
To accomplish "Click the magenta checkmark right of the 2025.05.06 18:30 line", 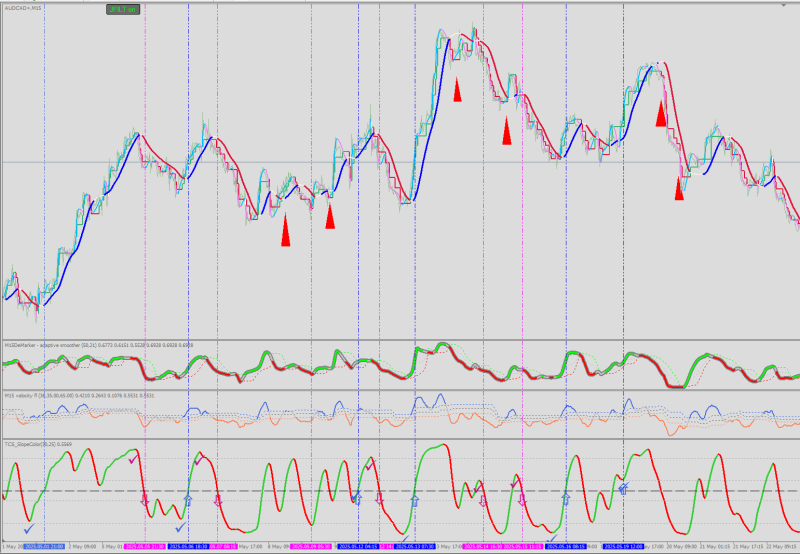I will [198, 461].
